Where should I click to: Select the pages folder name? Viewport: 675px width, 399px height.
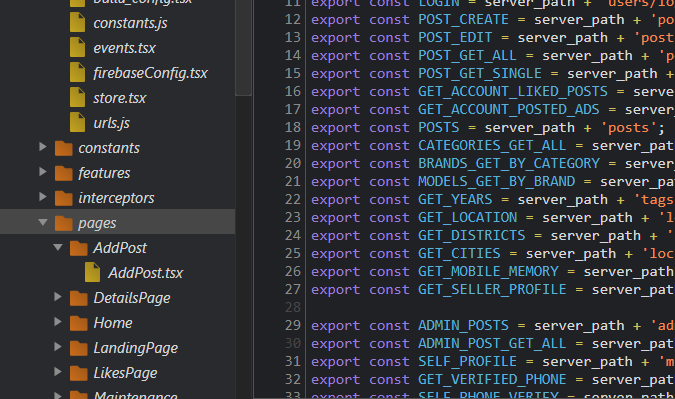(x=97, y=224)
